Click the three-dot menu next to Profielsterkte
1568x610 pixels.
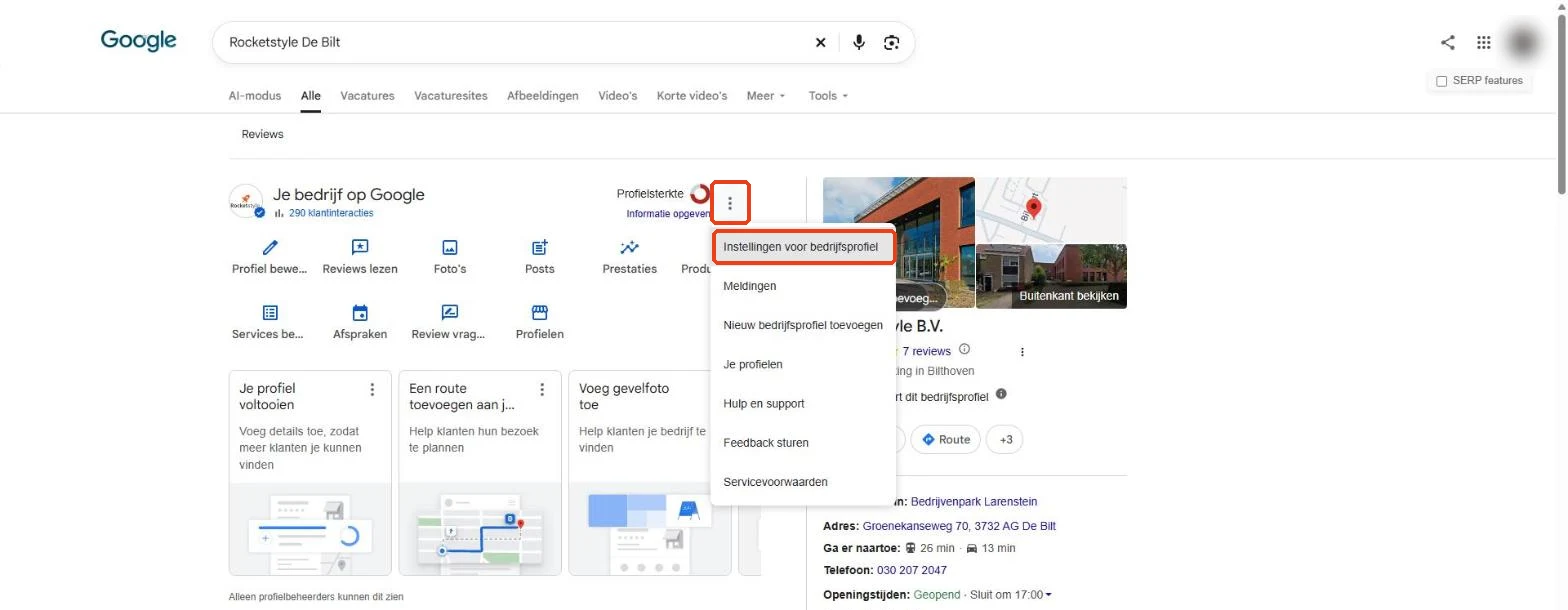tap(731, 203)
